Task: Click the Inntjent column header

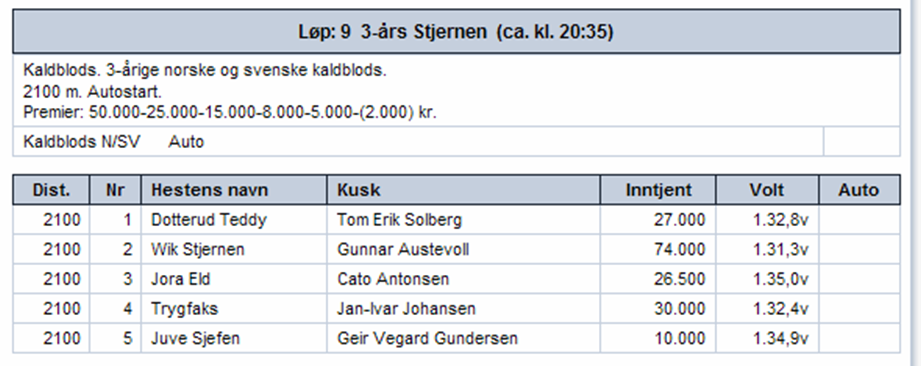Action: 658,190
